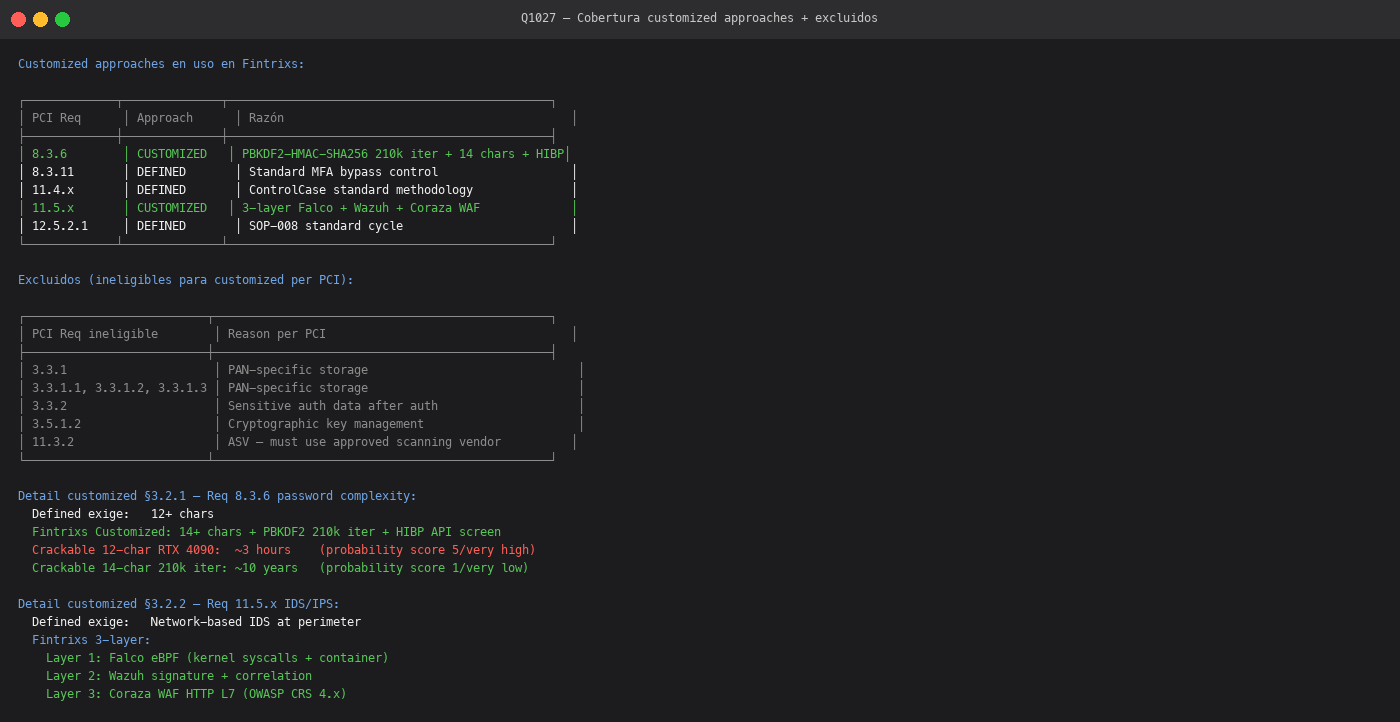Click the "Crackable 14-char 210k iter" line
1400x722 pixels.
(x=280, y=568)
